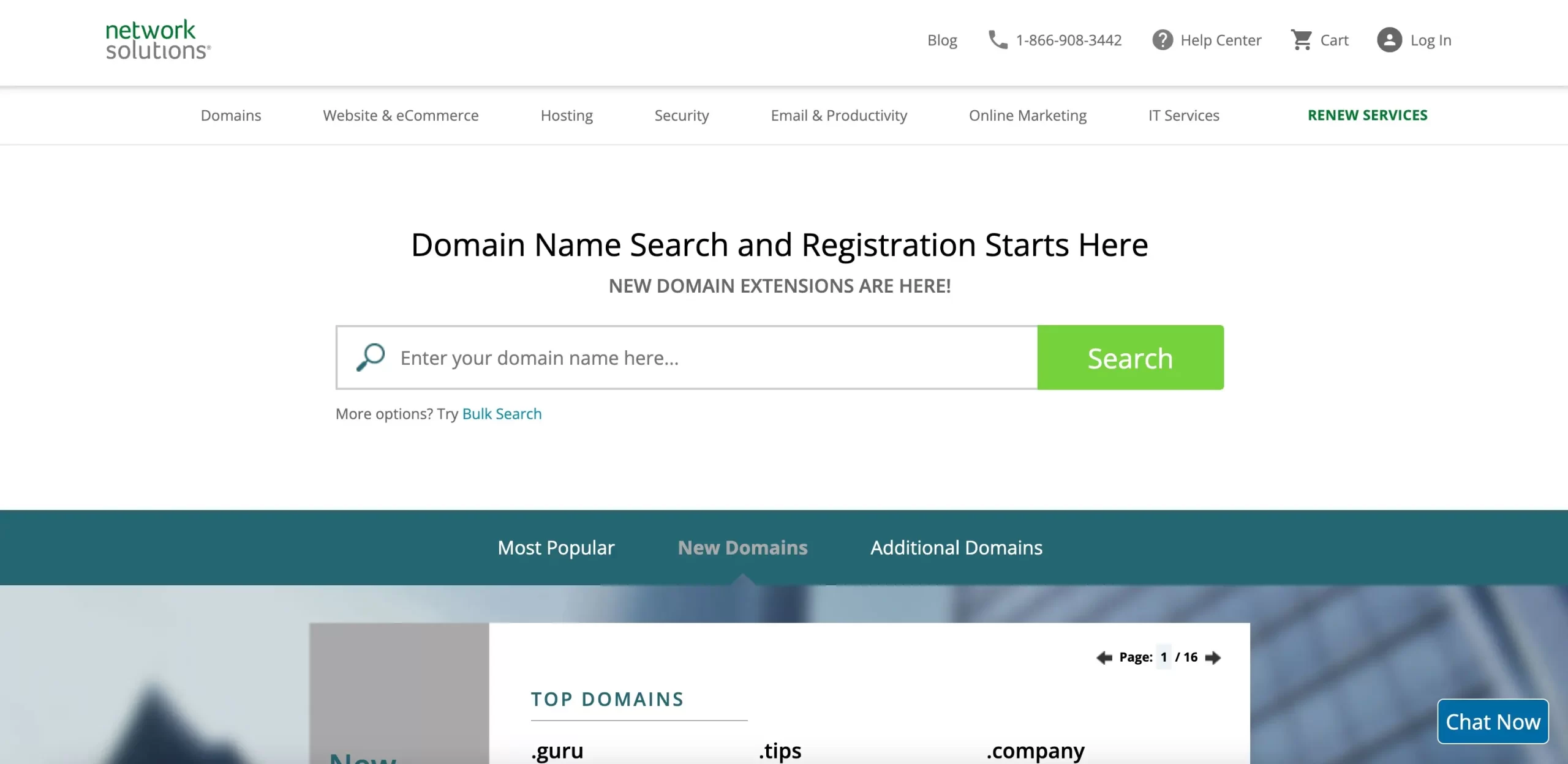Switch to the Most Popular tab
Viewport: 1568px width, 764px height.
click(x=556, y=547)
